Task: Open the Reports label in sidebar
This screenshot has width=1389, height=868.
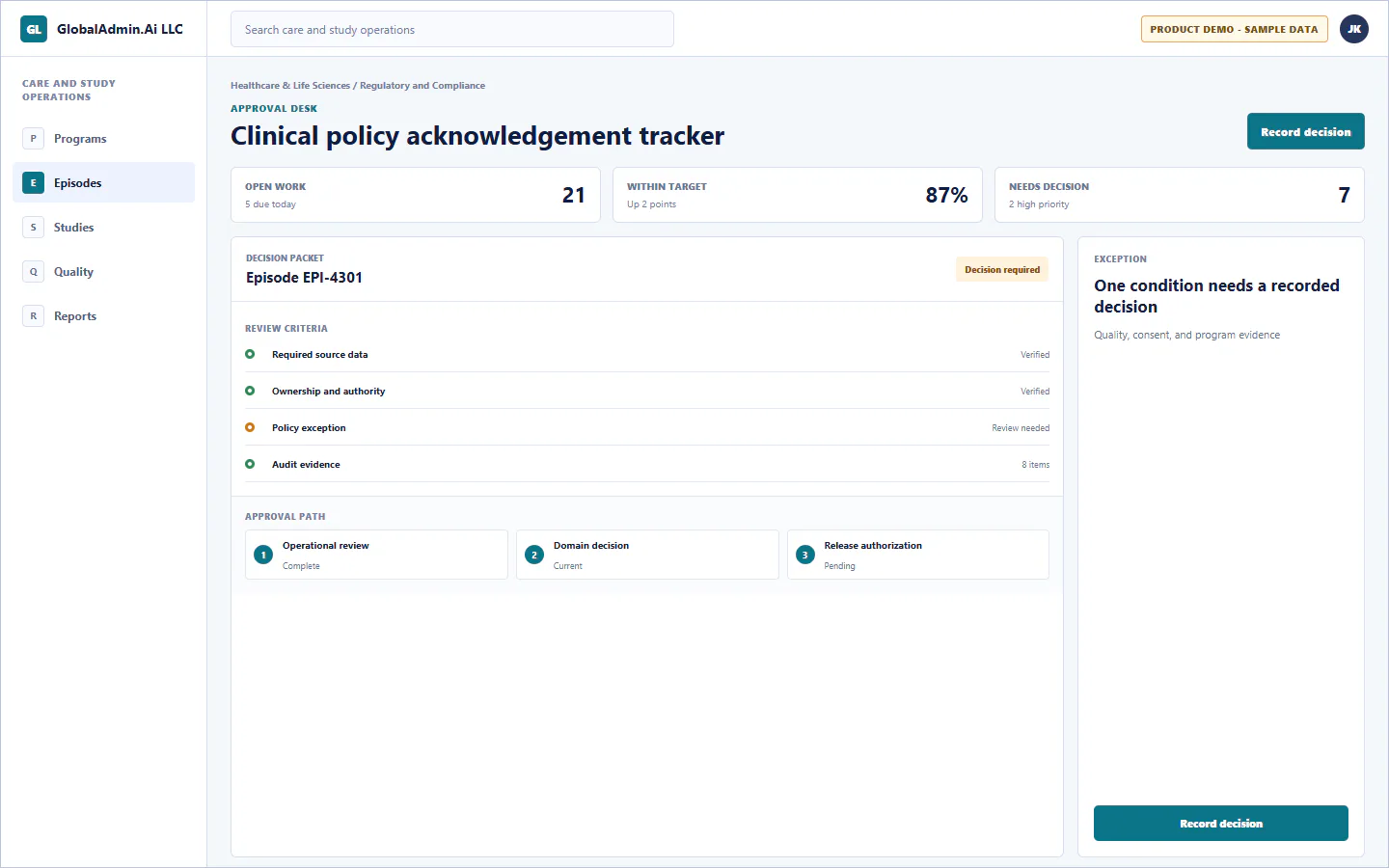Action: point(75,316)
